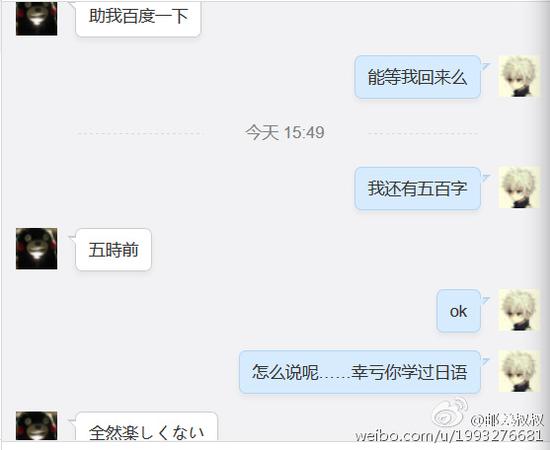Open the bear avatar next to 五時前
The height and width of the screenshot is (450, 550).
pyautogui.click(x=36, y=249)
